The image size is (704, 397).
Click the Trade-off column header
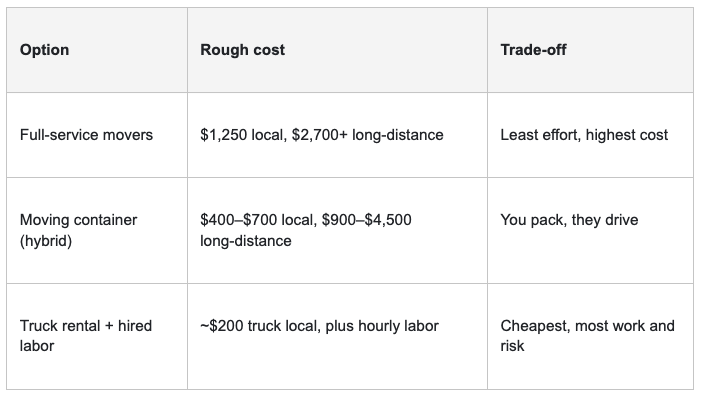coord(590,50)
